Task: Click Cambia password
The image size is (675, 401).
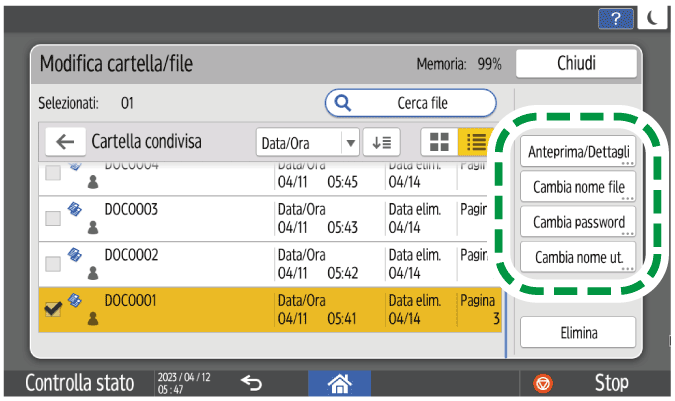Action: pyautogui.click(x=579, y=221)
